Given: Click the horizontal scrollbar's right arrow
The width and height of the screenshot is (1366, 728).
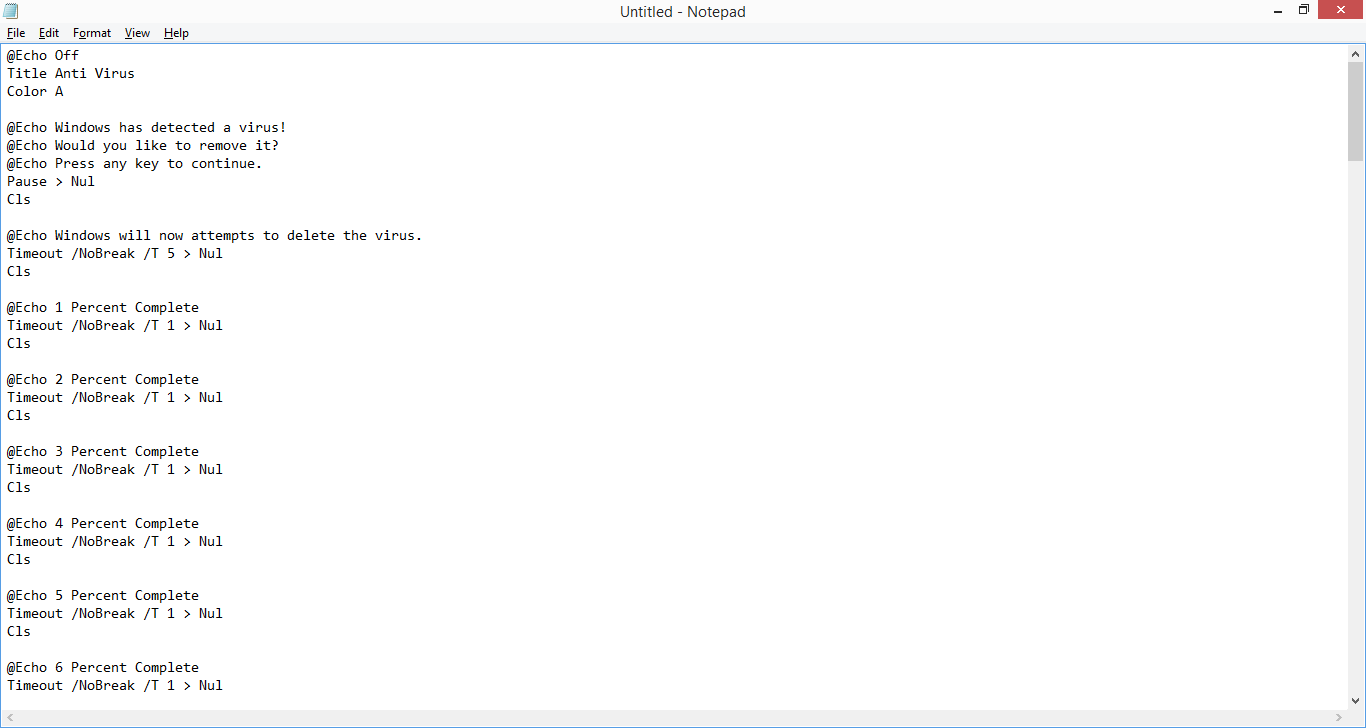Looking at the screenshot, I should 1341,717.
